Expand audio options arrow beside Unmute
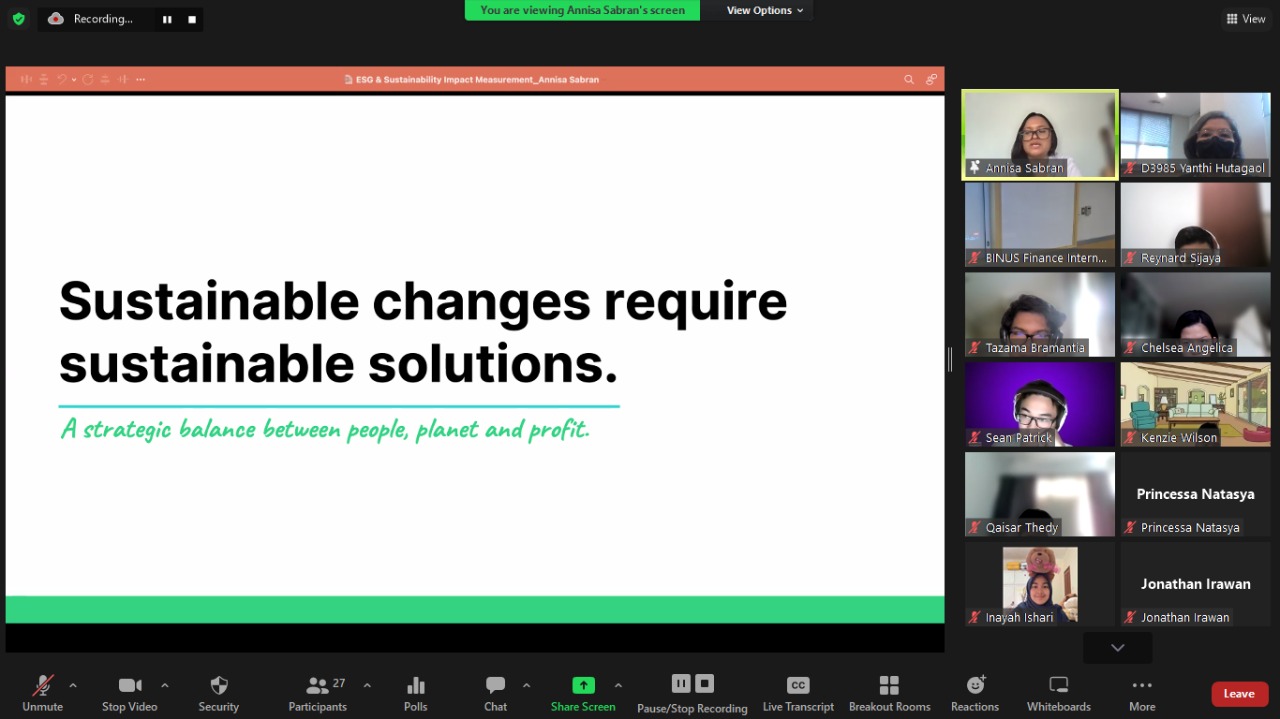Screen dimensions: 1280x719 click(73, 685)
